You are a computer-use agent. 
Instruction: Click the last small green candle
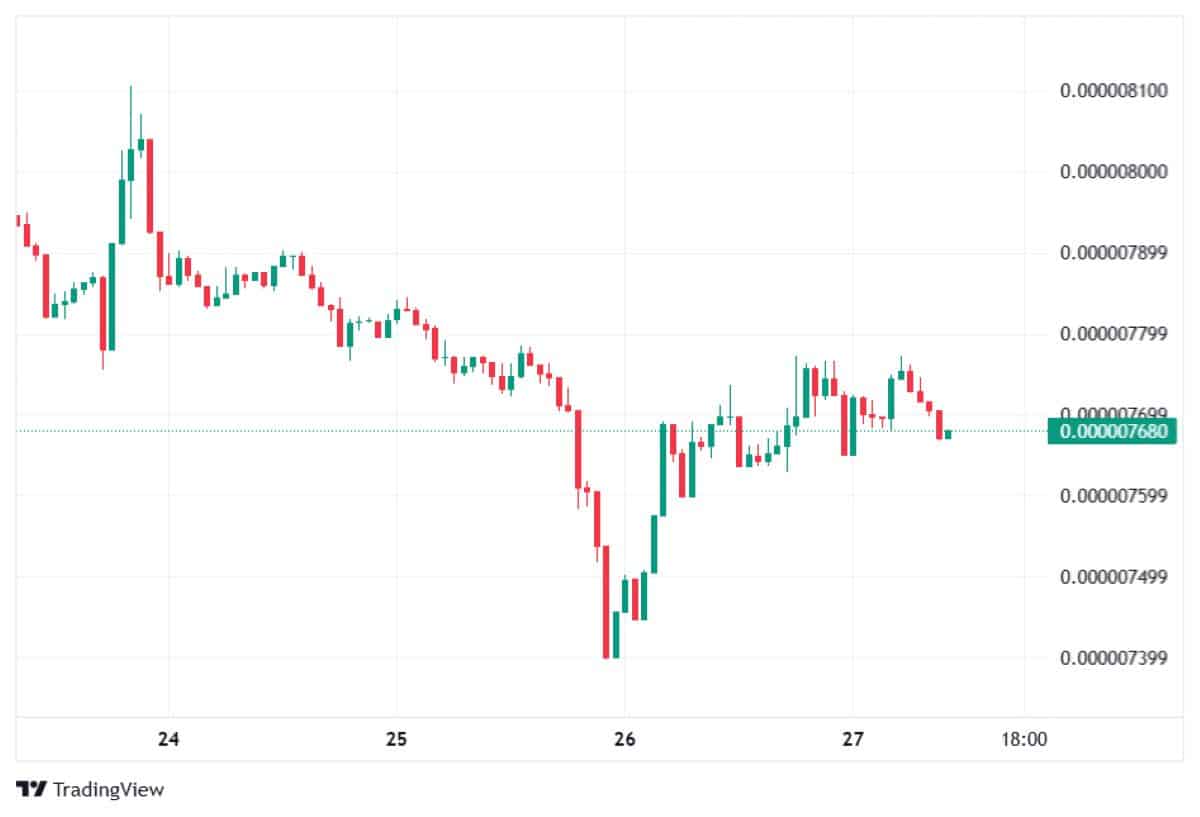[948, 434]
